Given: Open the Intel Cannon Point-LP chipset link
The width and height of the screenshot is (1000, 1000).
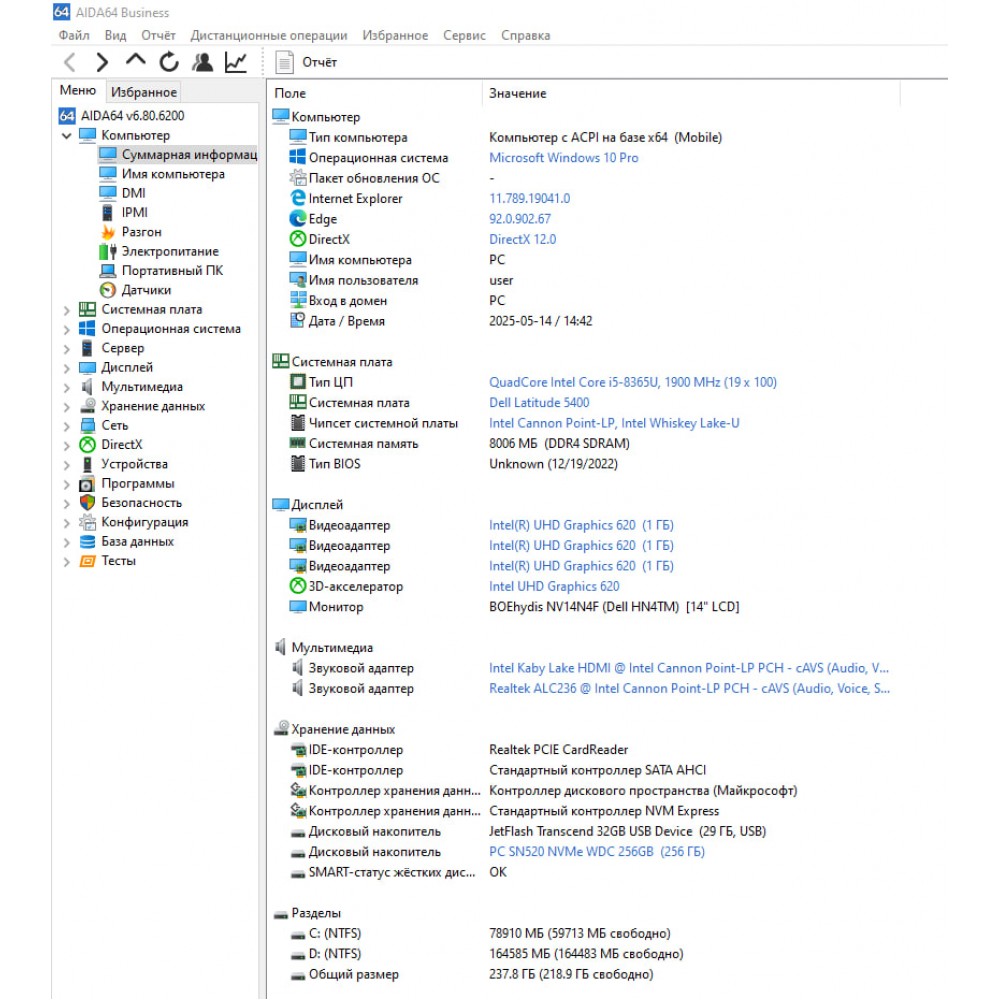Looking at the screenshot, I should point(614,423).
